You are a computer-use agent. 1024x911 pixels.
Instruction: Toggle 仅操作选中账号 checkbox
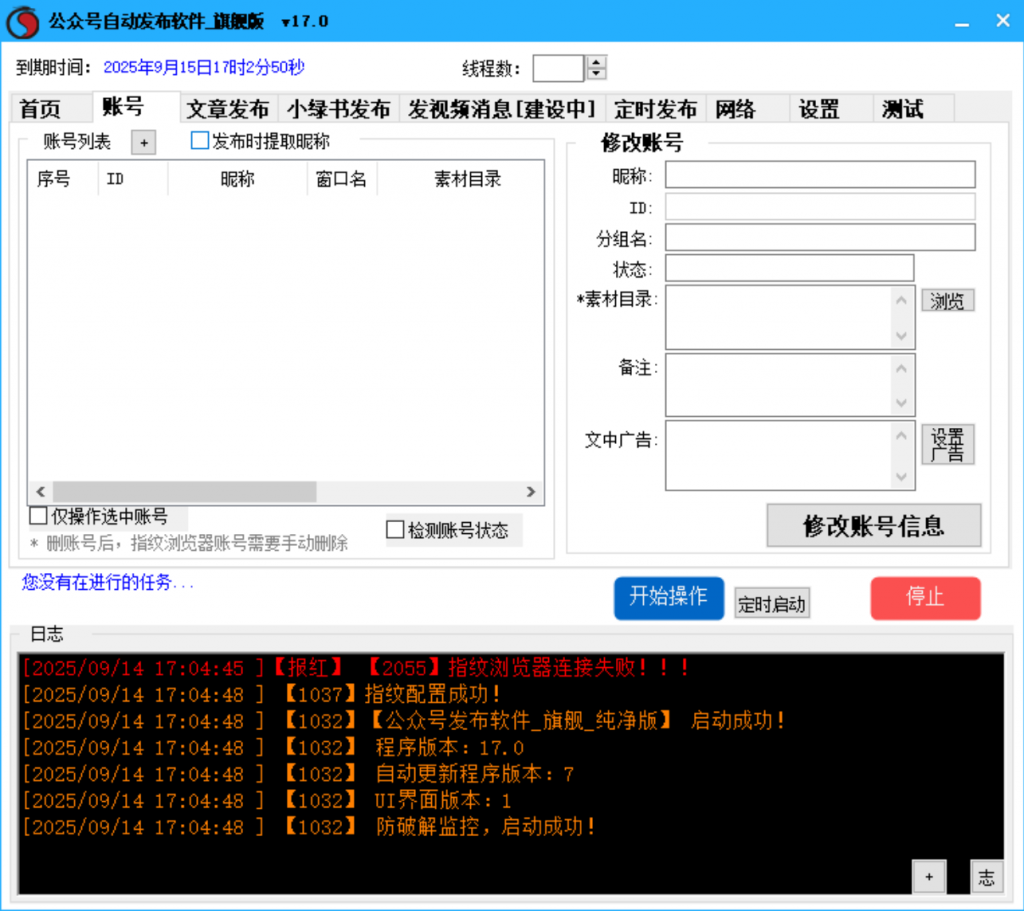pyautogui.click(x=39, y=516)
